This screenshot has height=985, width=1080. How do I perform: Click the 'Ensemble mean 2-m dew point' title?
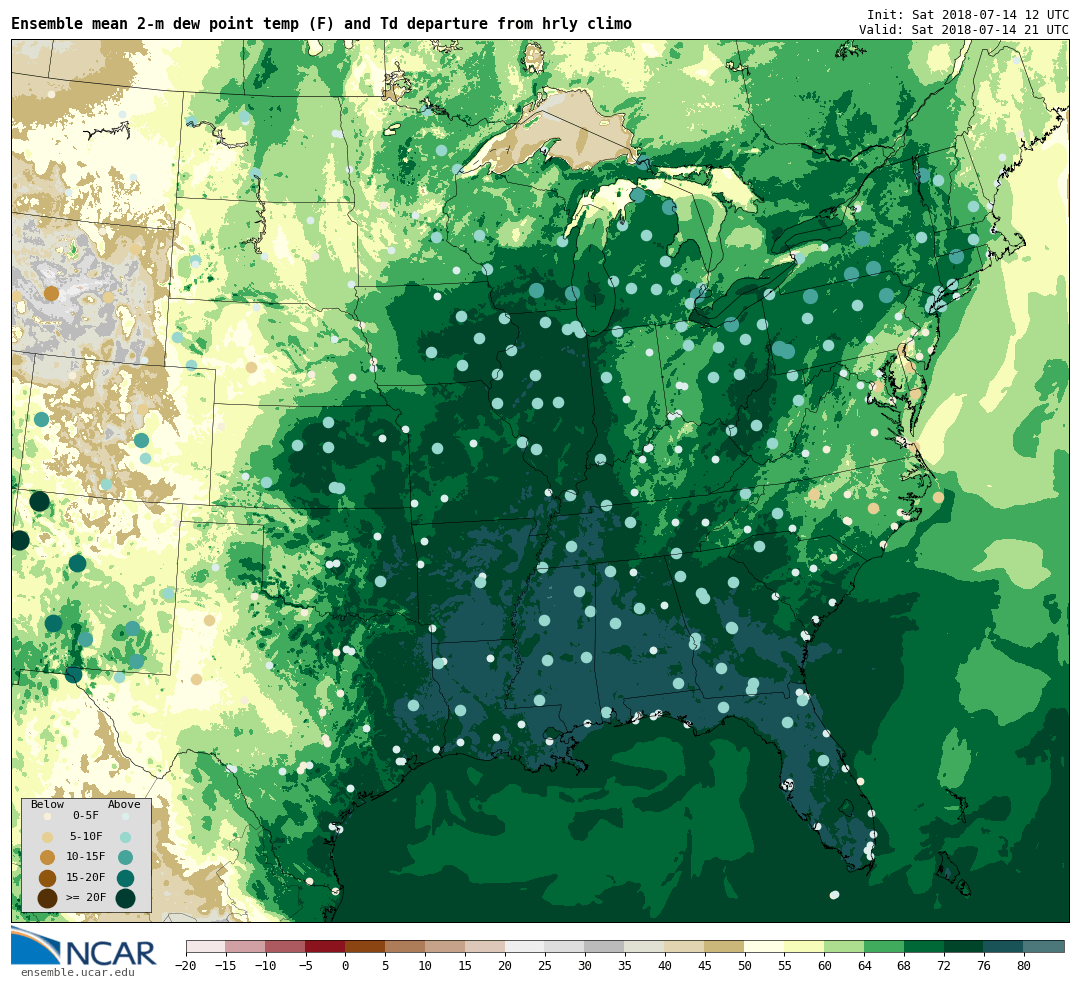tap(321, 24)
